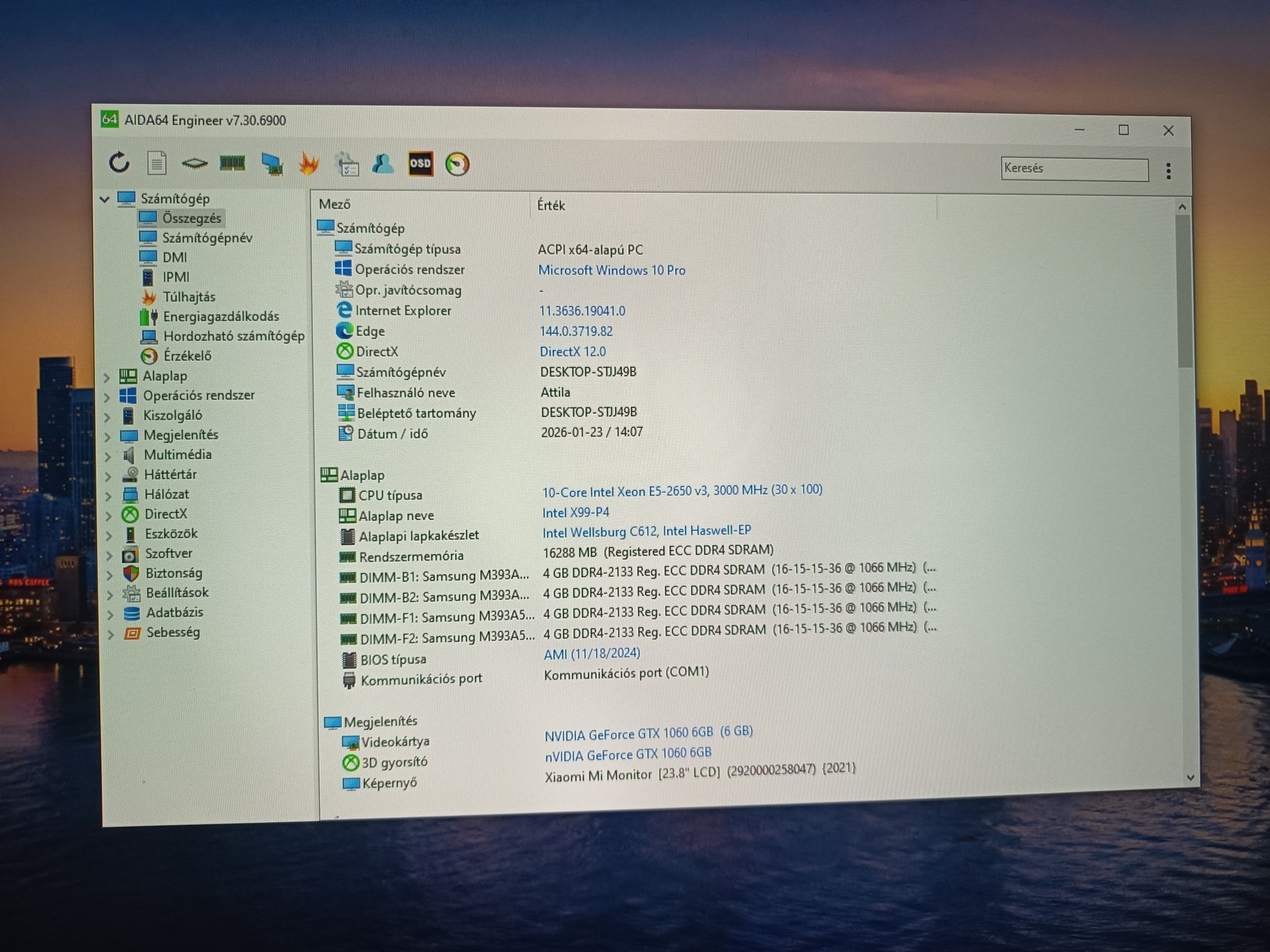Start the flame stability test icon

(x=308, y=163)
